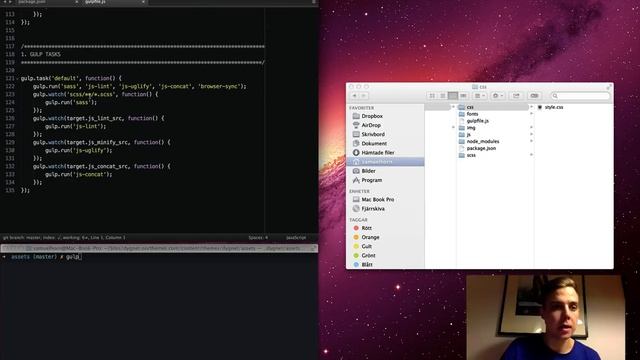This screenshot has width=640, height=360.
Task: Go forward in Finder window
Action: pos(364,96)
